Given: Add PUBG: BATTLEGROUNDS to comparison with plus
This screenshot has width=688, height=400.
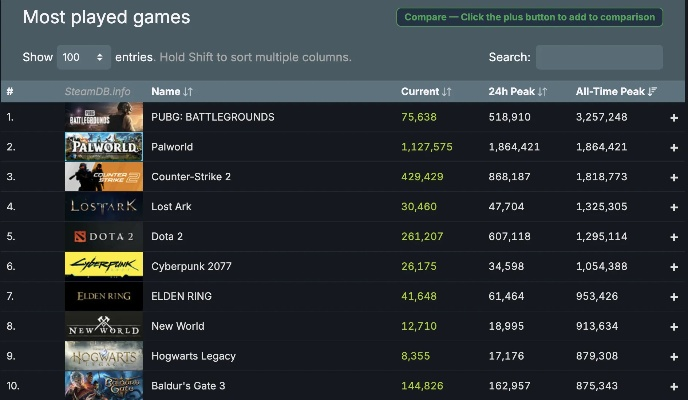Looking at the screenshot, I should tap(674, 117).
